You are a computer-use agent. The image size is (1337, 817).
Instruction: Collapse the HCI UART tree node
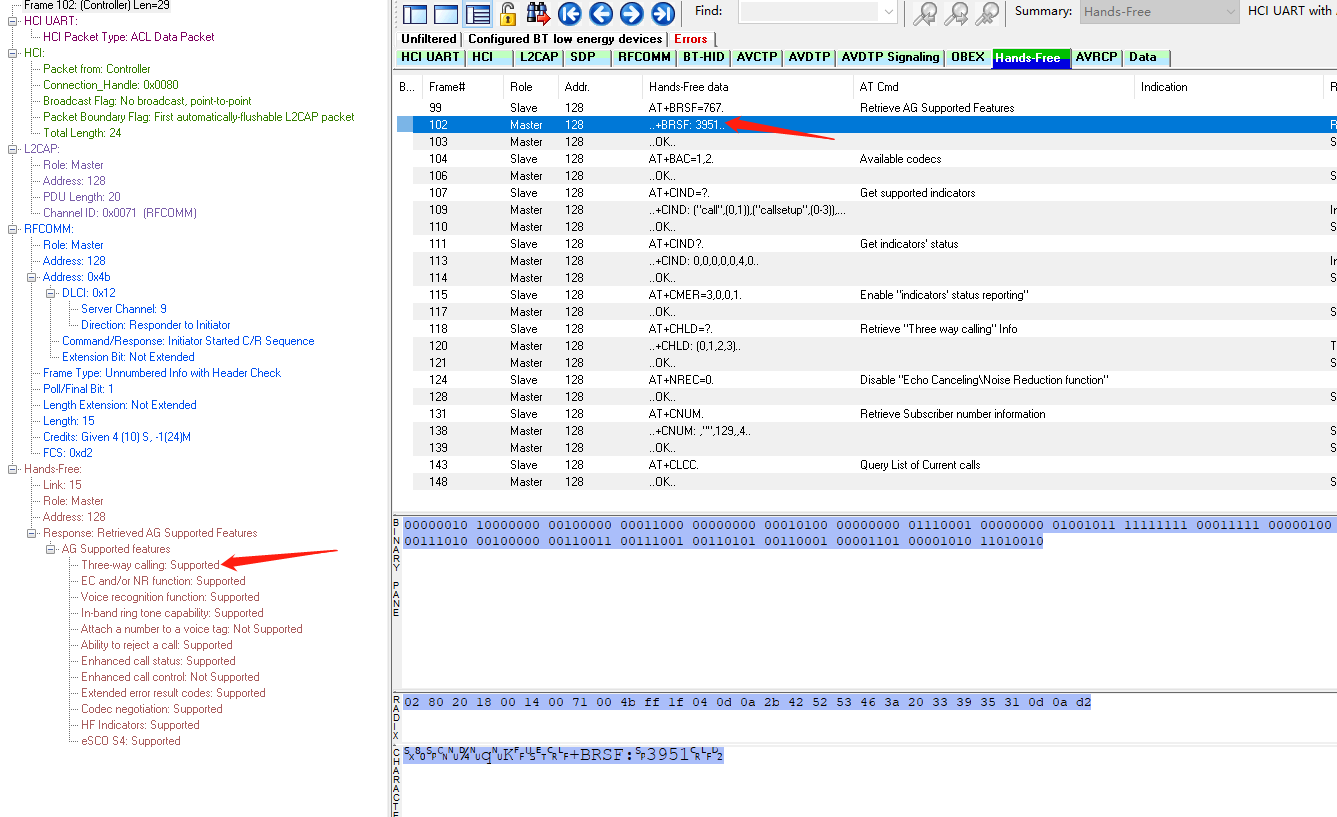coord(13,21)
